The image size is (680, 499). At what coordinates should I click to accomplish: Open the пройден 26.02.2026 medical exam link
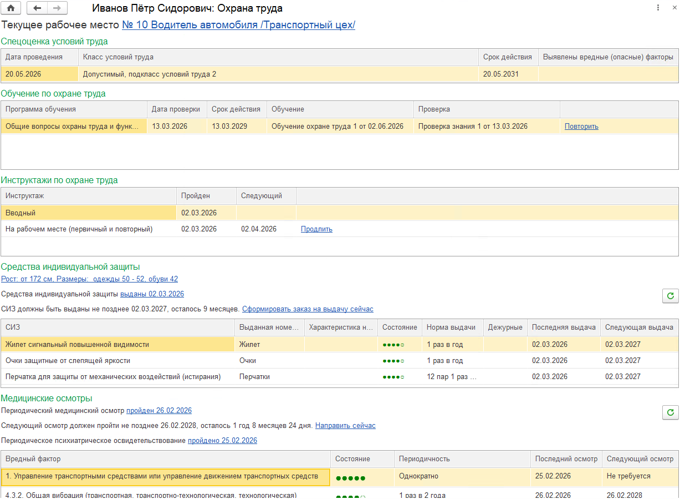pos(159,411)
